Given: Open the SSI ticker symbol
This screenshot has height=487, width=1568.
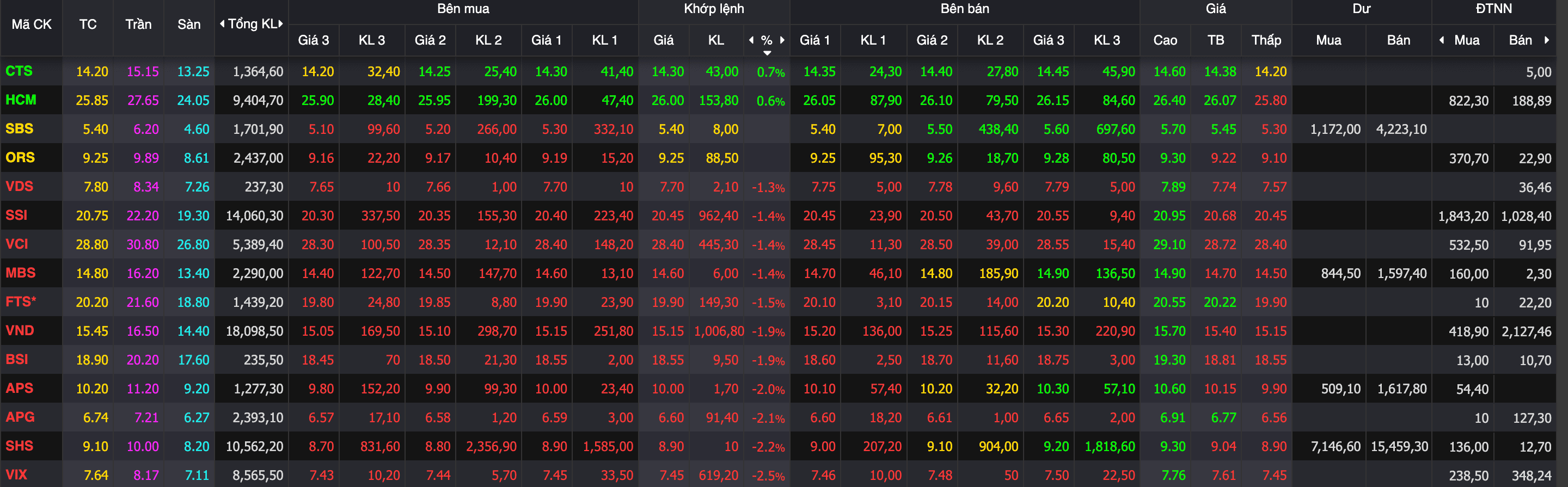Looking at the screenshot, I should click(x=16, y=215).
